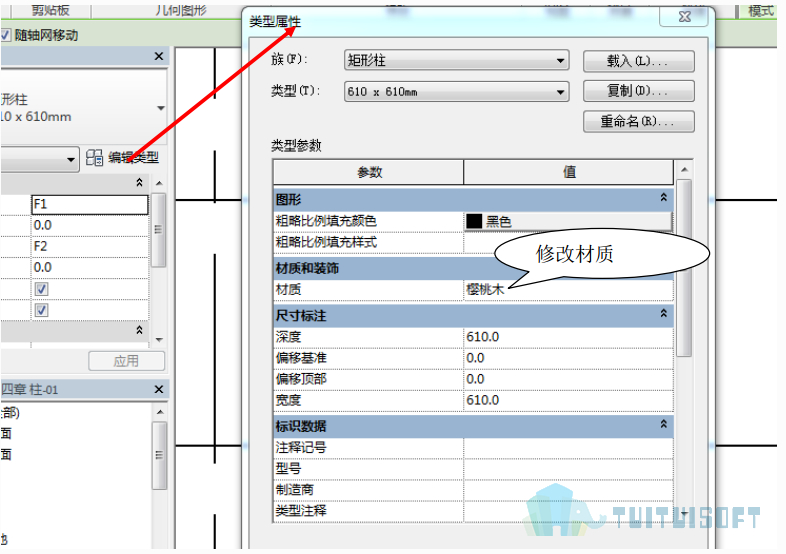Click the 注释记号 value cell
786x554 pixels.
[x=568, y=447]
